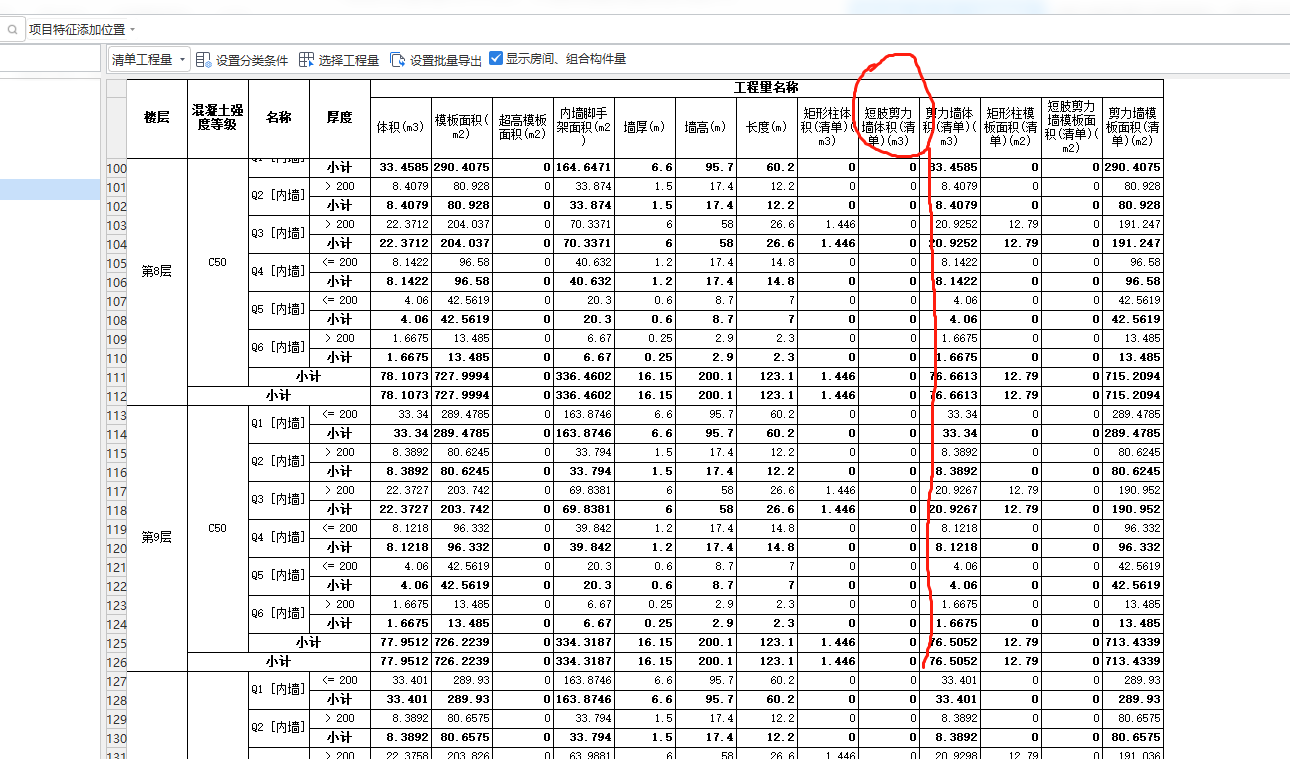The width and height of the screenshot is (1290, 759).
Task: Select the 短肢剪力墙体积(清单)(m3) column header
Action: 889,127
